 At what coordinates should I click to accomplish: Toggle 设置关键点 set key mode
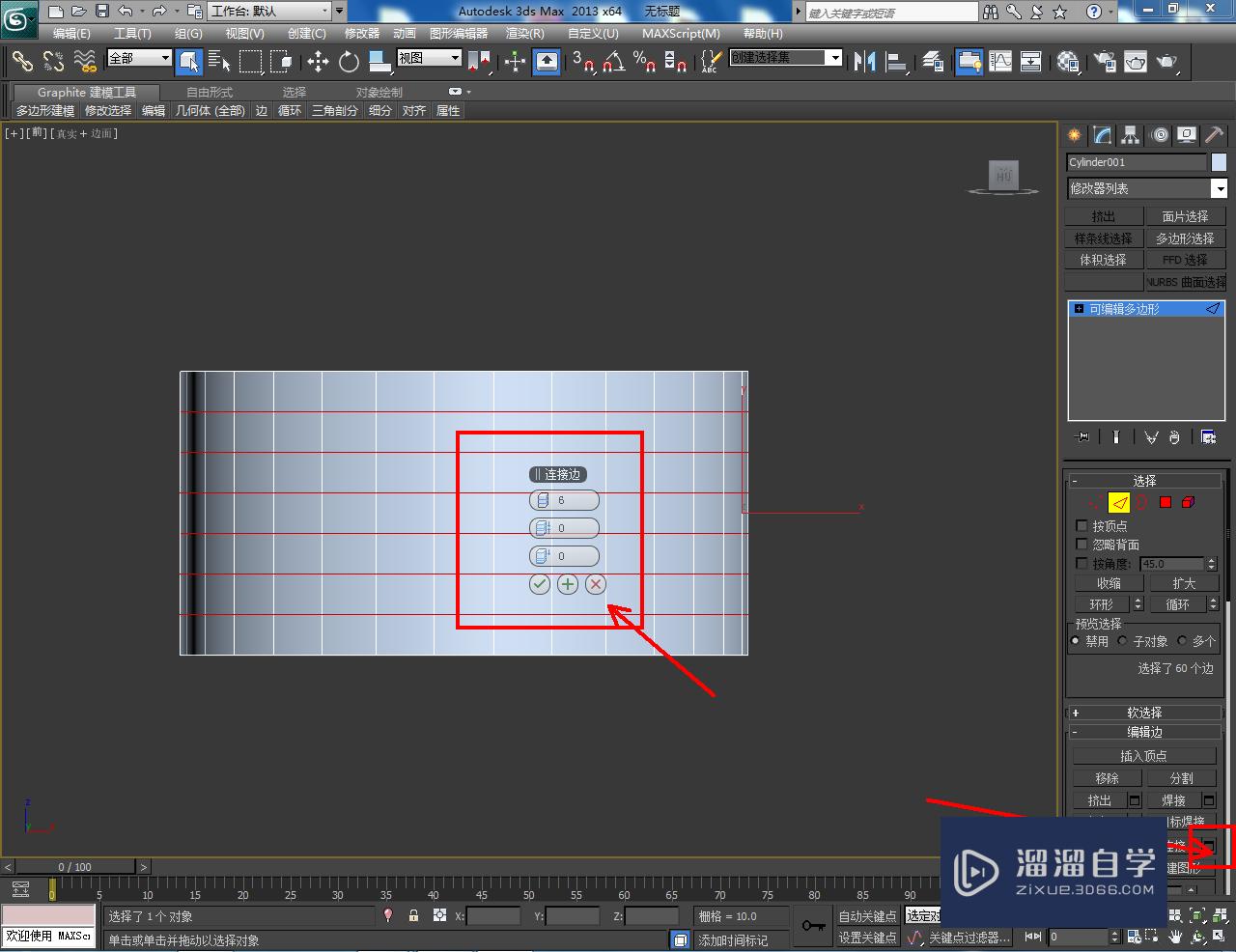click(x=867, y=937)
